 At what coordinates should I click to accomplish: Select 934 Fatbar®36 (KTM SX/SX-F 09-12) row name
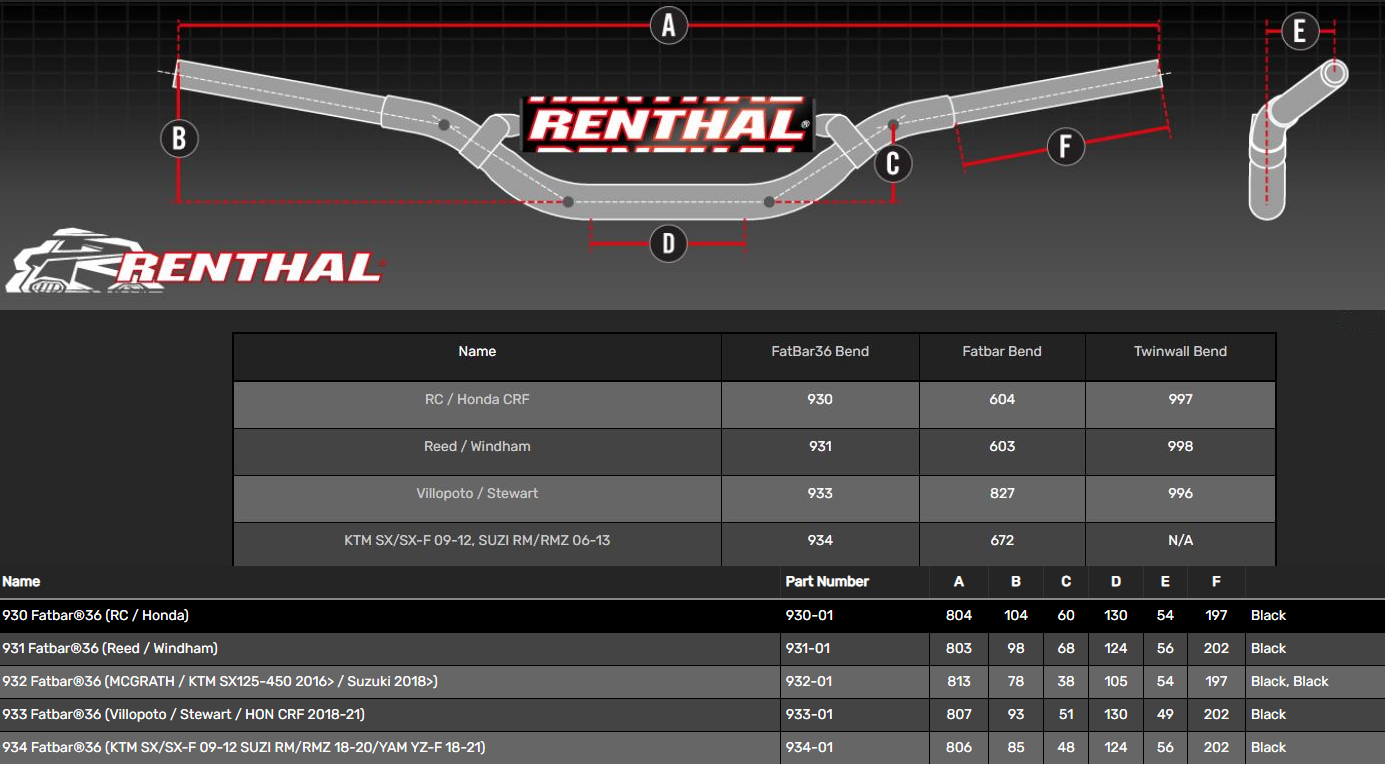244,747
